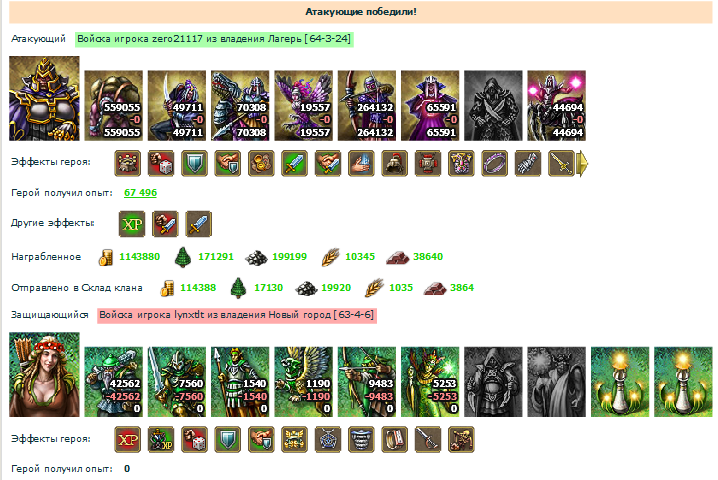Click the purple ring attacker effect icon
The image size is (718, 480).
495,163
